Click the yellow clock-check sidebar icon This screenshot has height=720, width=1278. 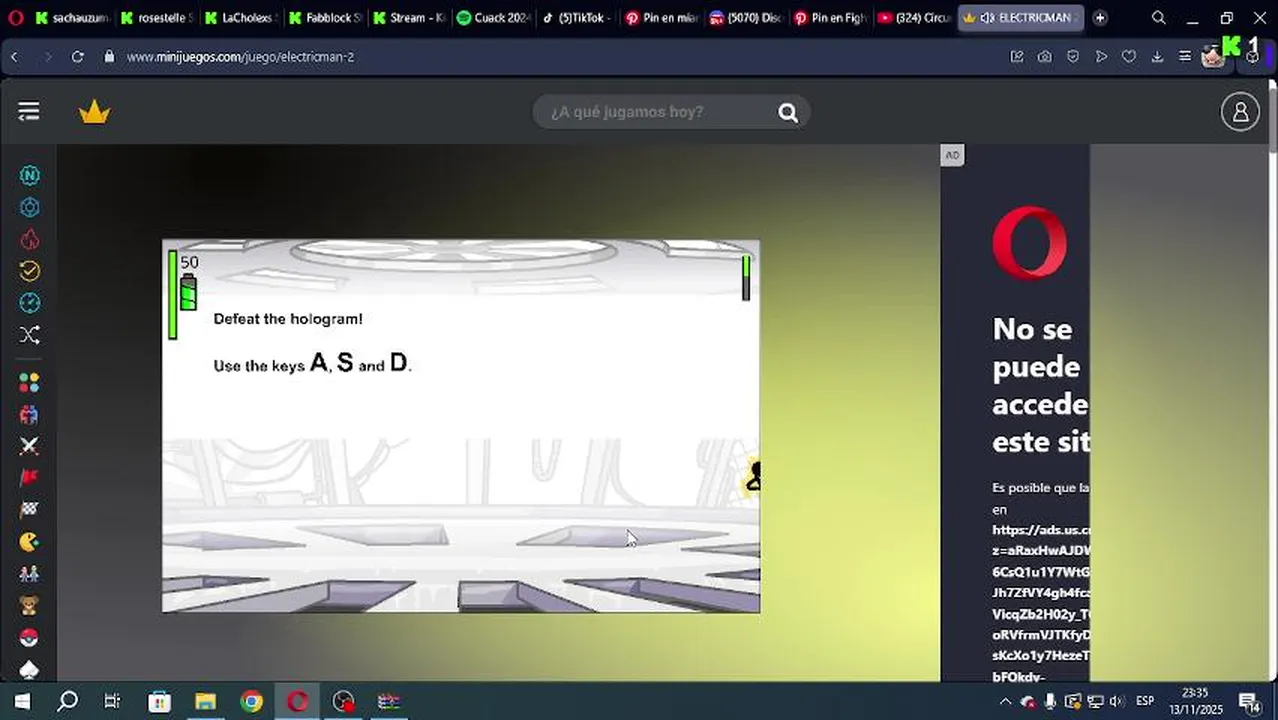30,271
